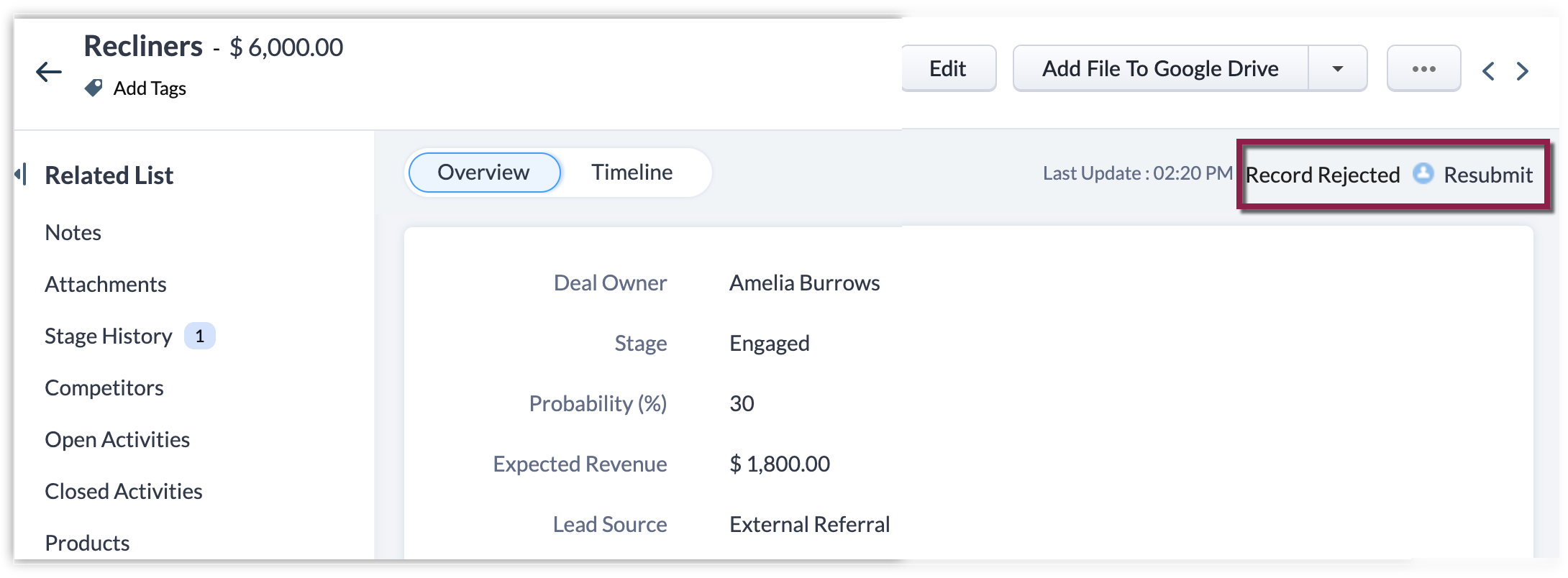Click the Add Tags tag icon
Viewport: 1568px width, 578px height.
click(x=94, y=88)
